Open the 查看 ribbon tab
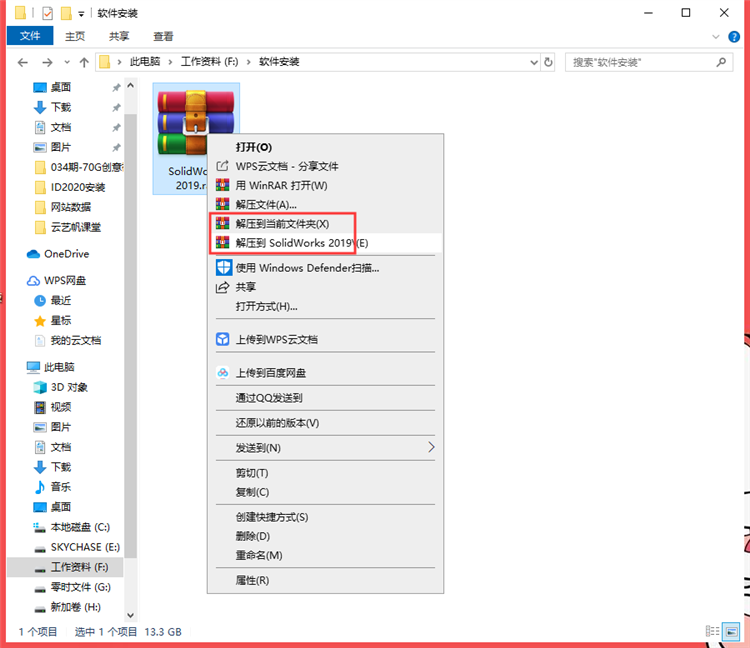Image resolution: width=750 pixels, height=648 pixels. coord(163,36)
